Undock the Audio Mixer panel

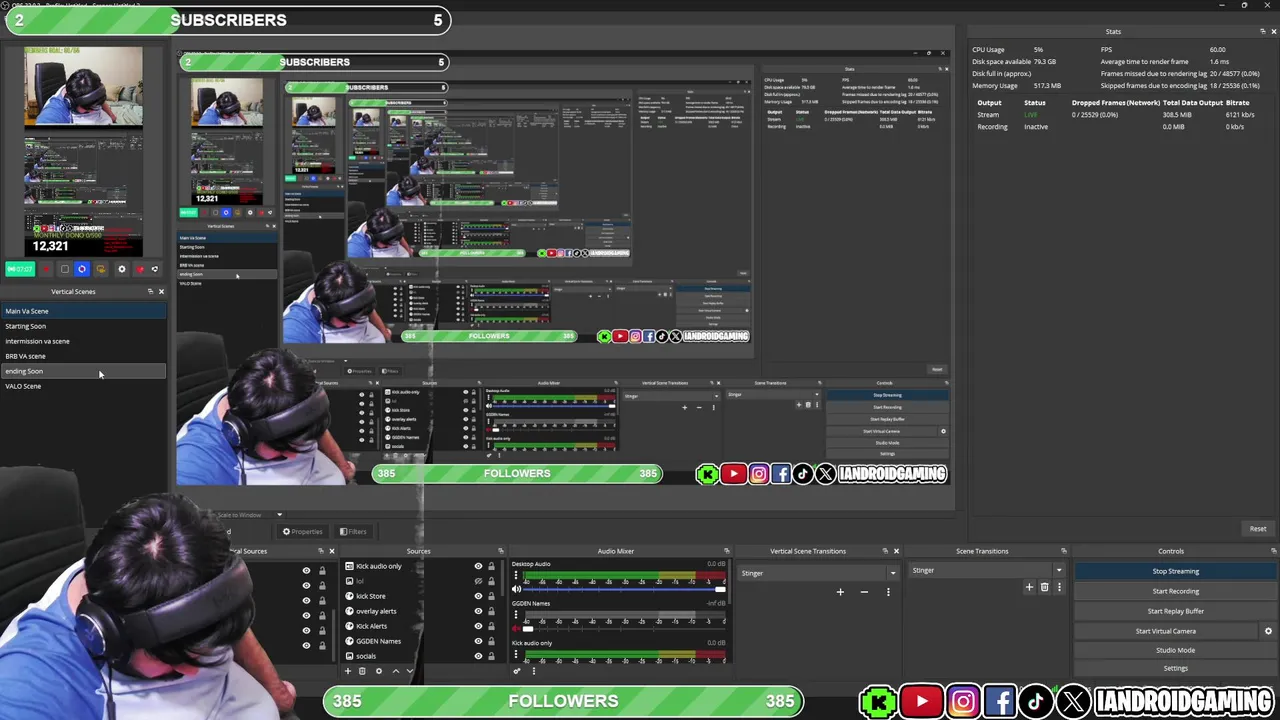726,551
